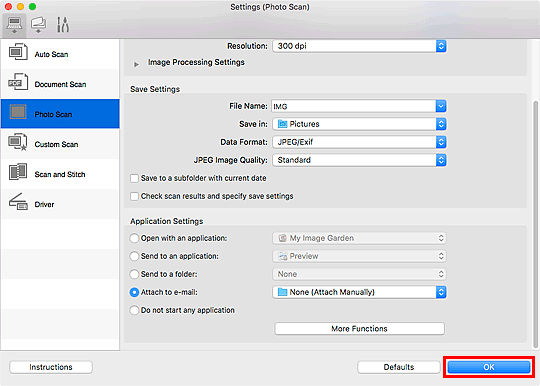
Task: Select the Custom Scan label
Action: tap(56, 144)
